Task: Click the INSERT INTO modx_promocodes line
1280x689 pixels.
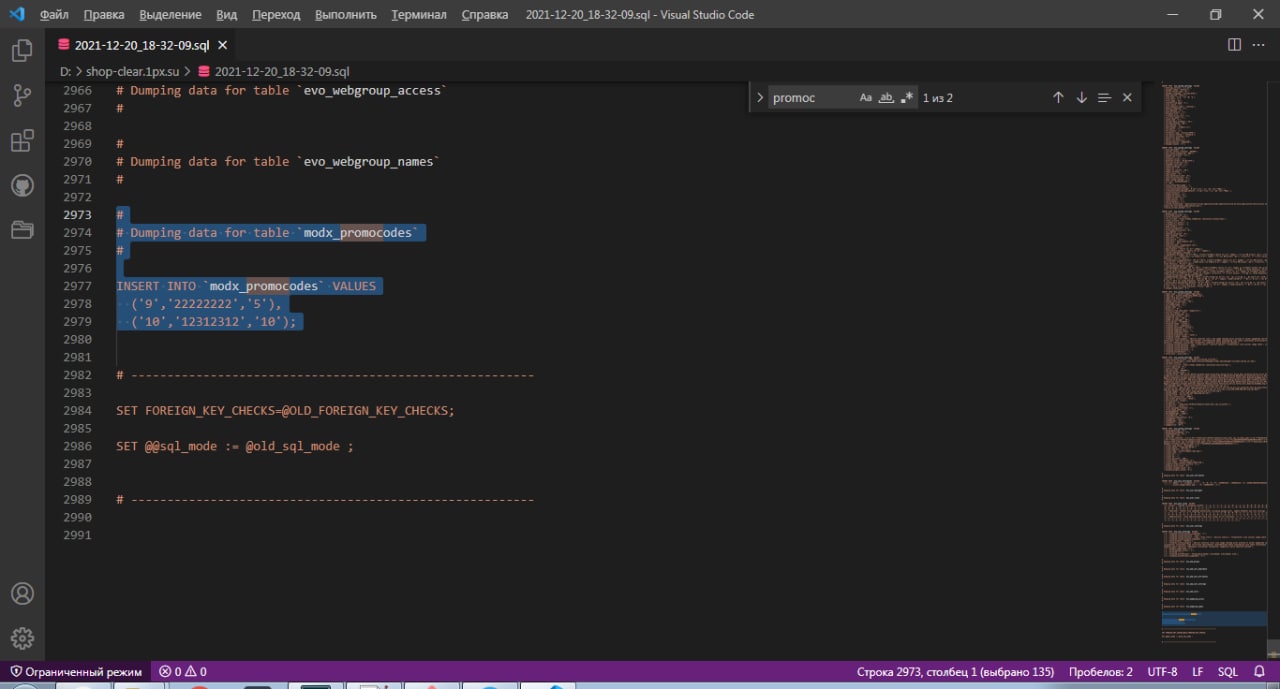Action: pyautogui.click(x=246, y=286)
